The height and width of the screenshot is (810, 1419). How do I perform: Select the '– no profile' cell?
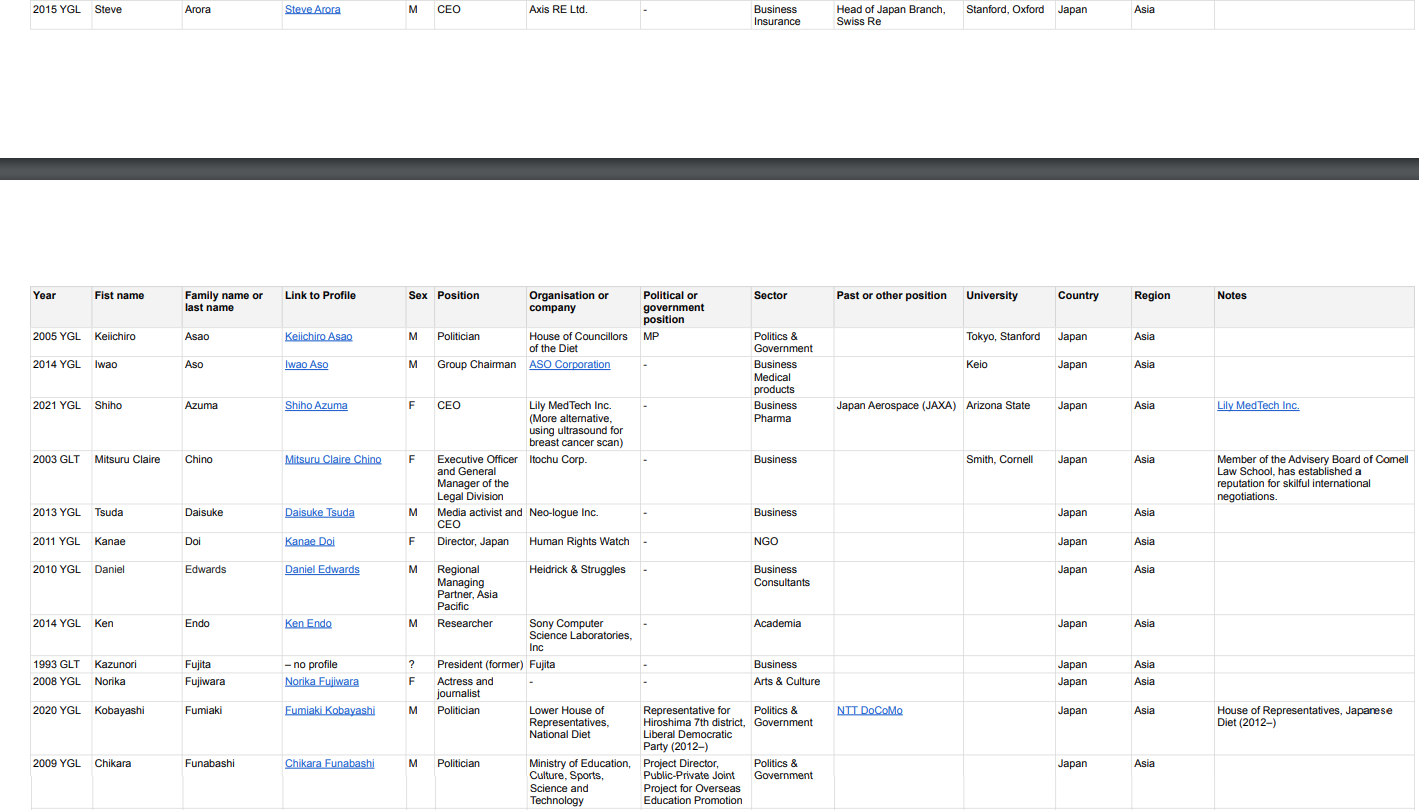pyautogui.click(x=344, y=664)
